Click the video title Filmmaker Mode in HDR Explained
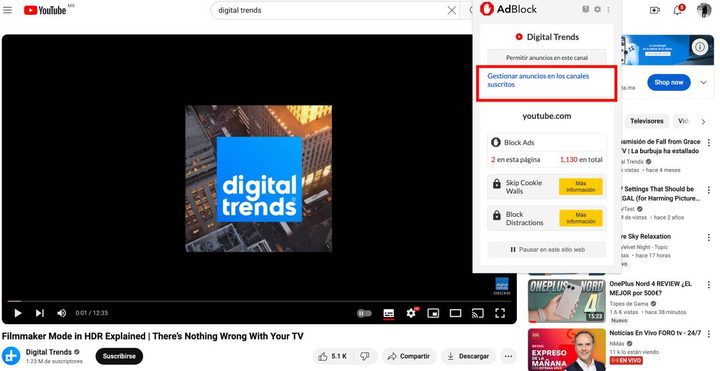 pos(152,336)
